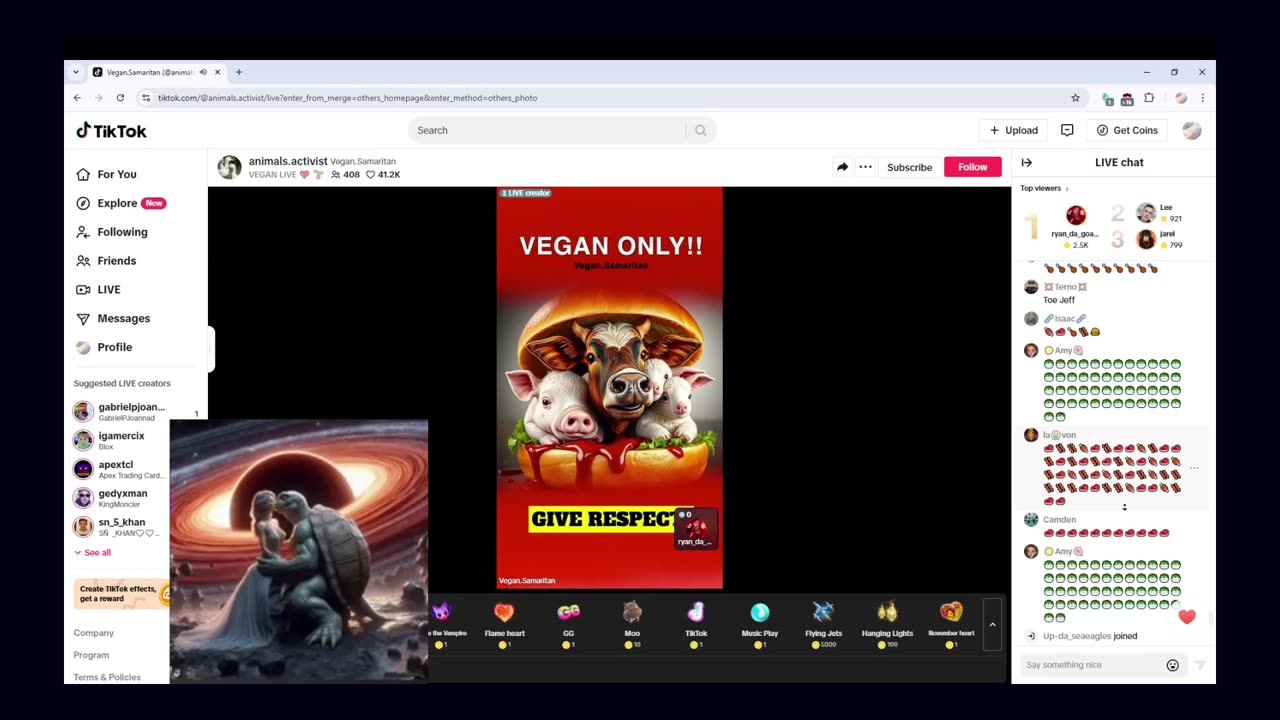Click the Get Coins button
1280x720 pixels.
pyautogui.click(x=1127, y=130)
